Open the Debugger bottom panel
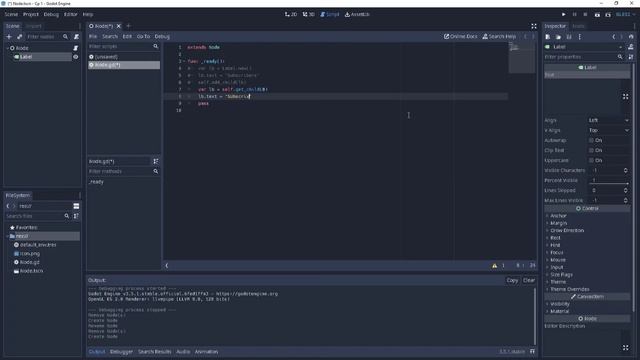 121,351
